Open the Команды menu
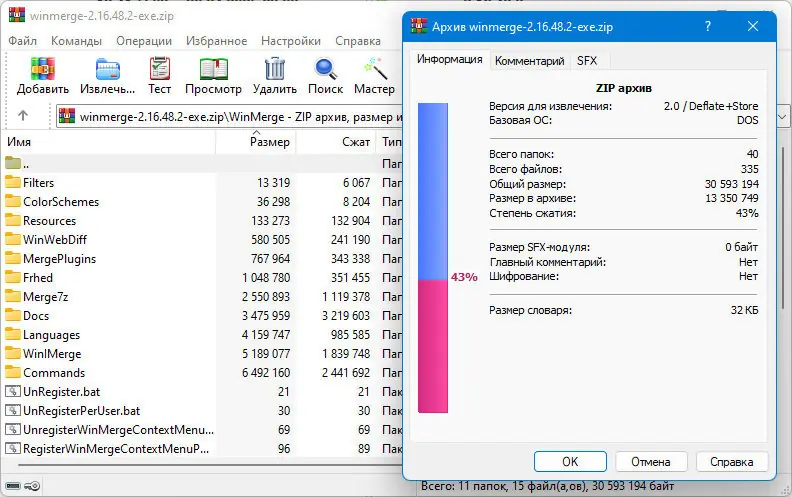792x497 pixels. tap(76, 41)
